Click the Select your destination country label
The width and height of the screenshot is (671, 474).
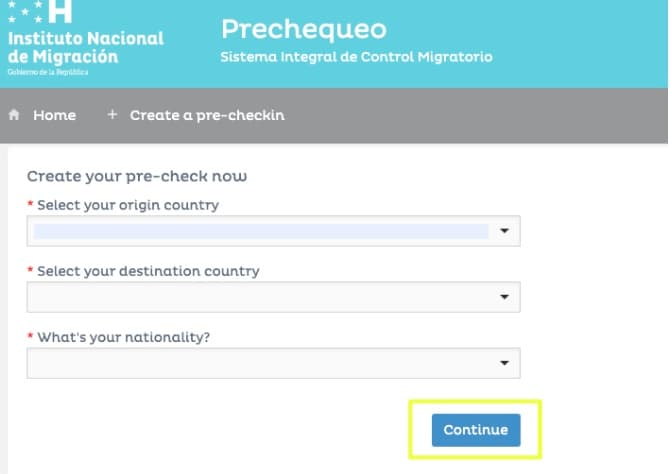pos(148,271)
